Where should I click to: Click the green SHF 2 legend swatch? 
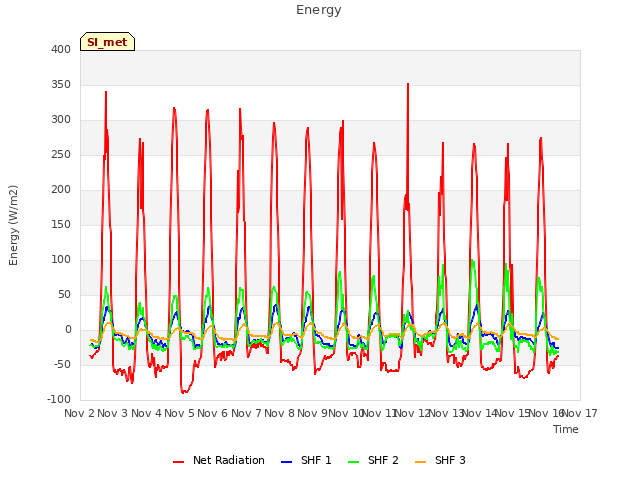354,462
